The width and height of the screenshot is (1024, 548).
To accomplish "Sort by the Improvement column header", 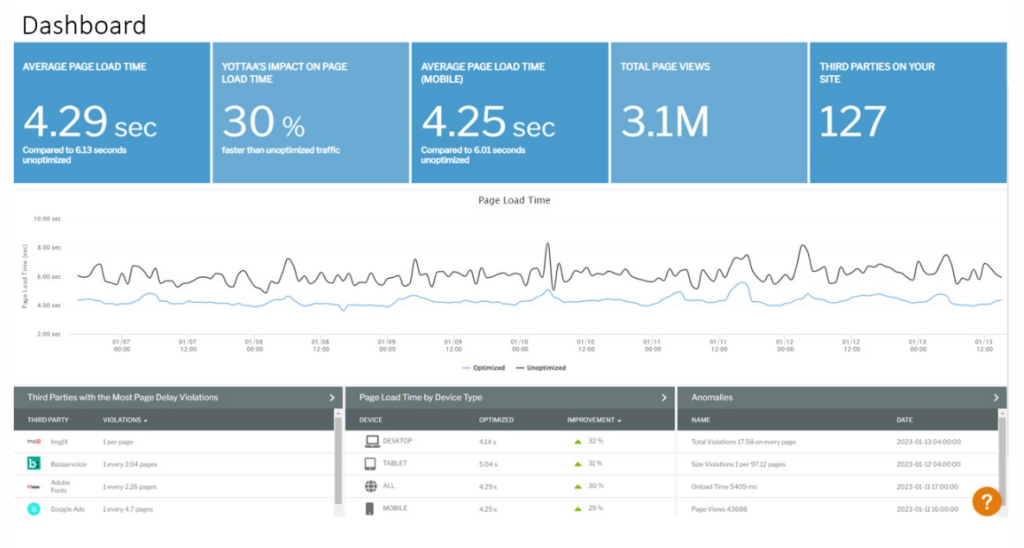I will (594, 420).
